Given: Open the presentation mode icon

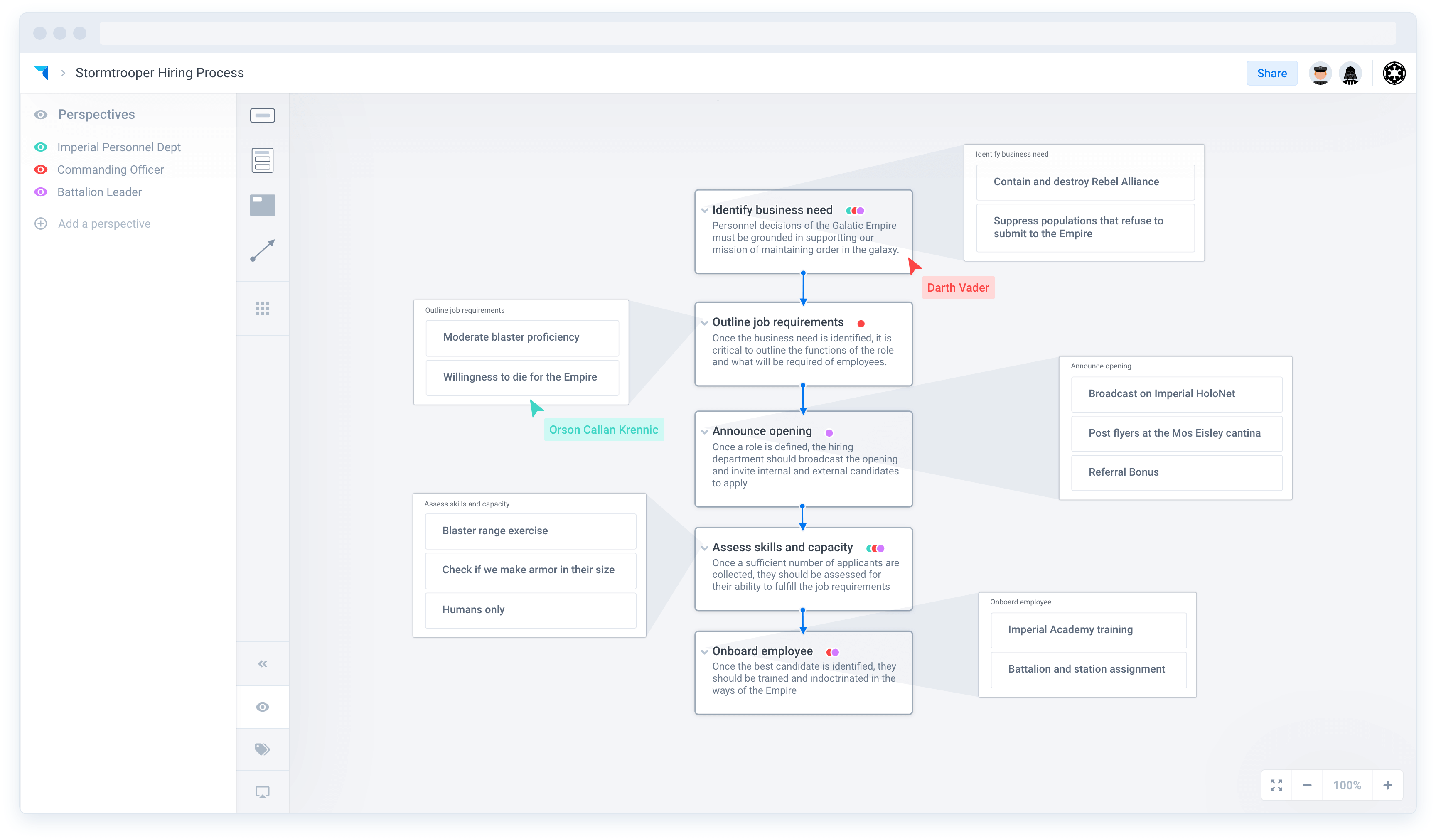Looking at the screenshot, I should click(262, 792).
